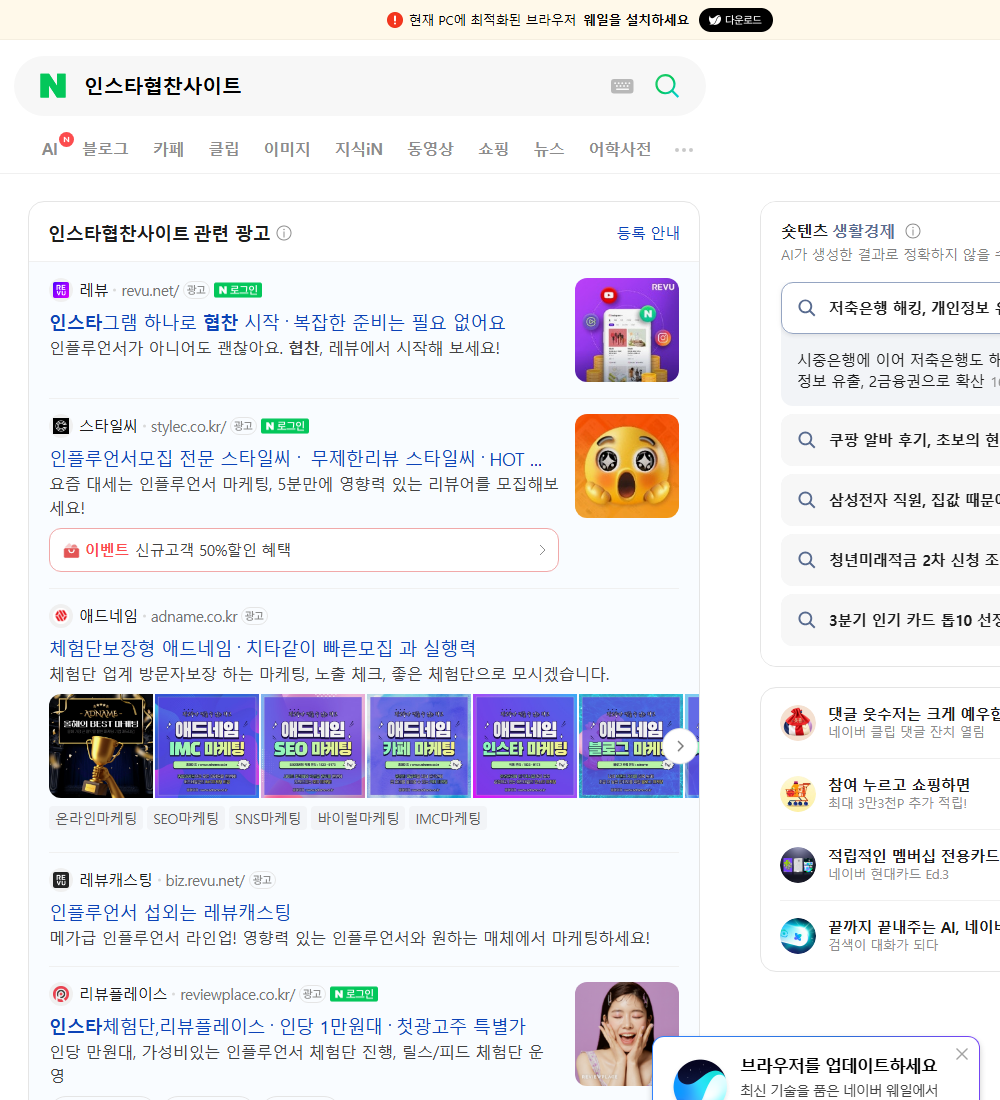1000x1100 pixels.
Task: Open the REVU ad thumbnail image
Action: pos(627,330)
